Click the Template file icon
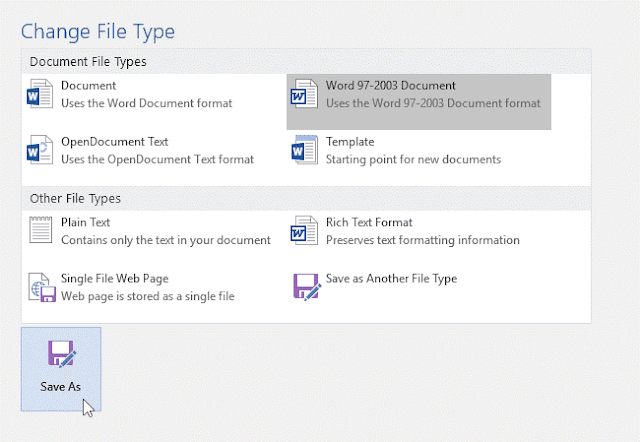The width and height of the screenshot is (640, 442). point(304,150)
